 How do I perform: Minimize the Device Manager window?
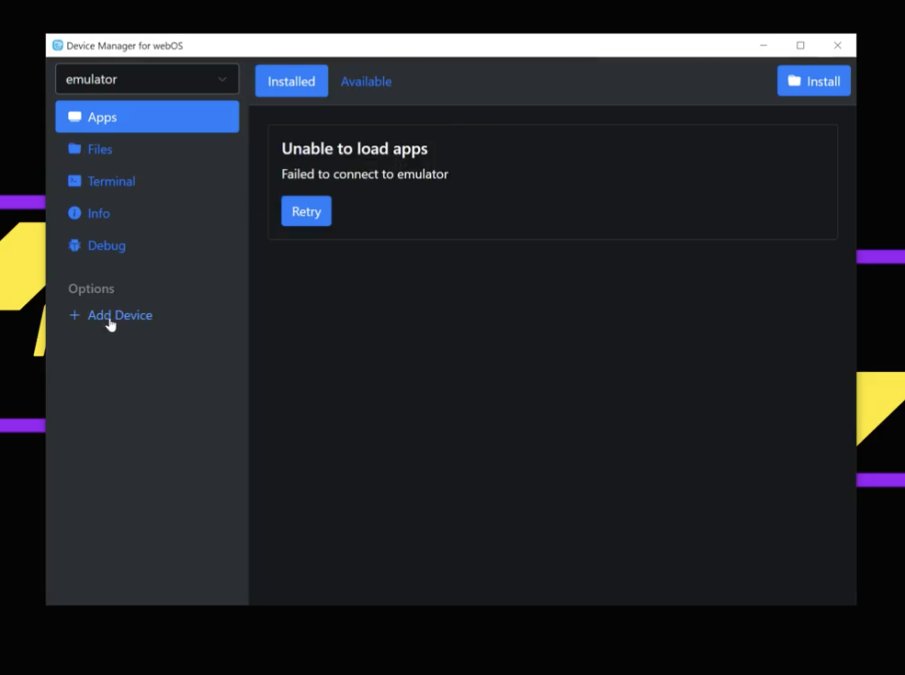pos(763,45)
